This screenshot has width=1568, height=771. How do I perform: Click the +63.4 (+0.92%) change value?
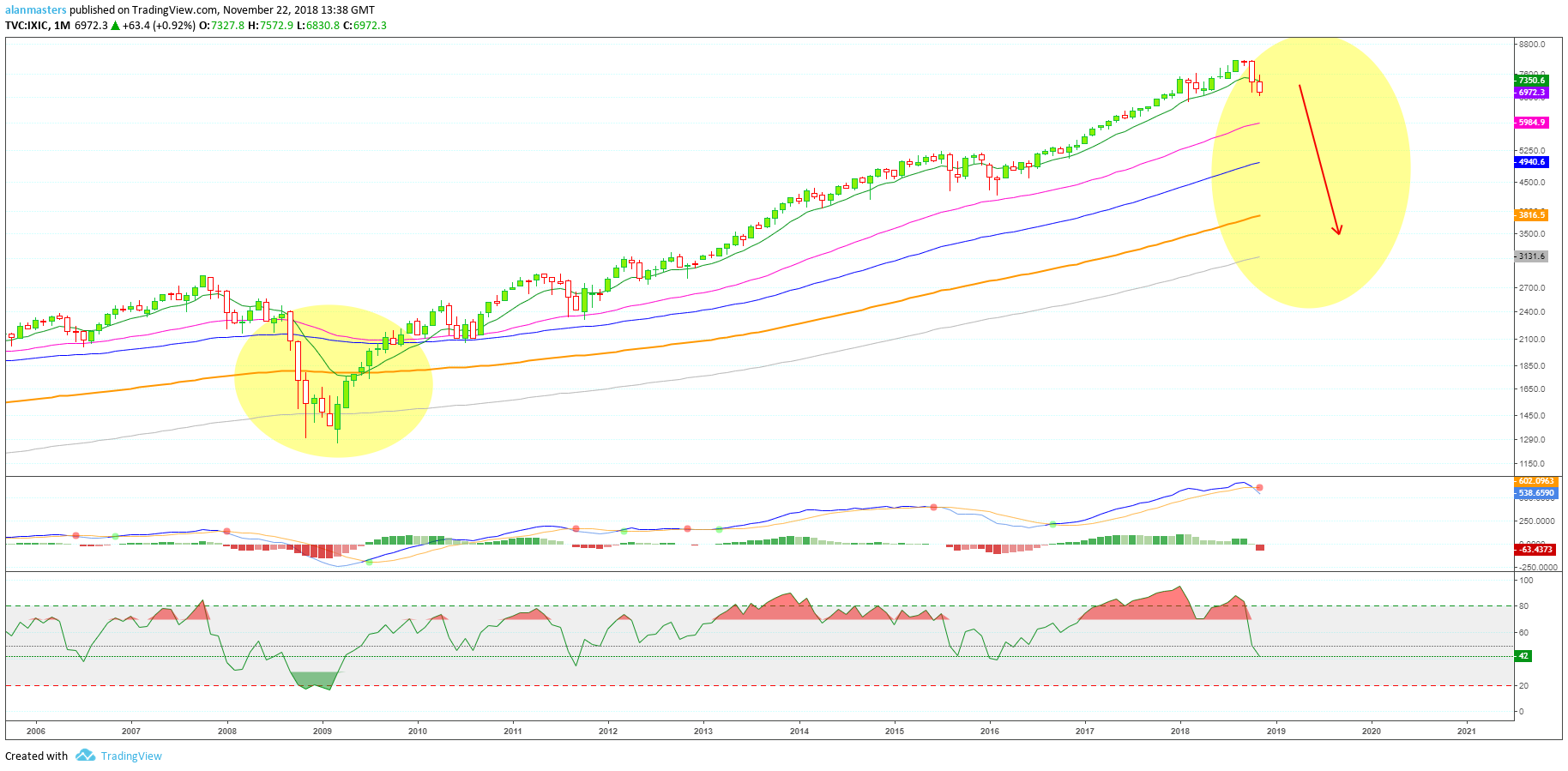[159, 26]
